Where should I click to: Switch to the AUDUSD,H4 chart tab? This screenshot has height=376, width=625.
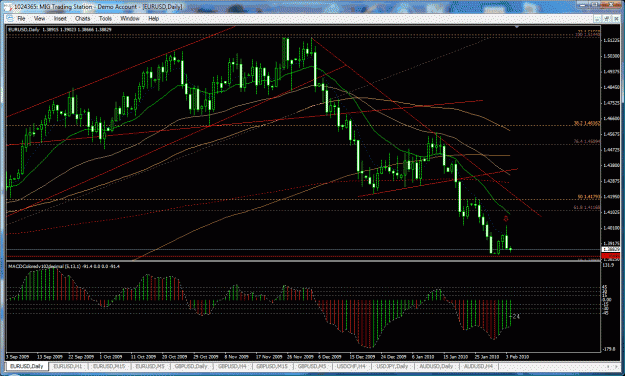tap(478, 366)
